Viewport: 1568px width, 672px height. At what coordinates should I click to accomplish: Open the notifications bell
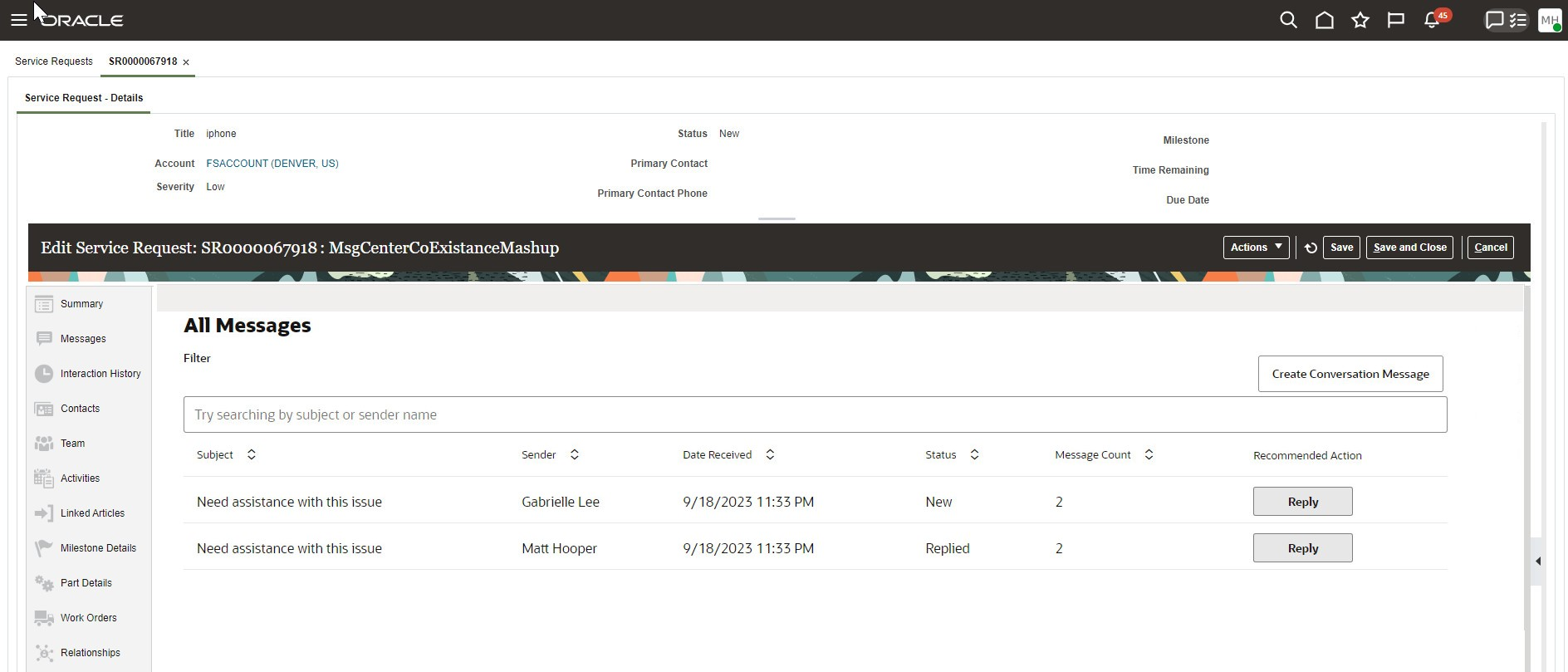point(1432,20)
